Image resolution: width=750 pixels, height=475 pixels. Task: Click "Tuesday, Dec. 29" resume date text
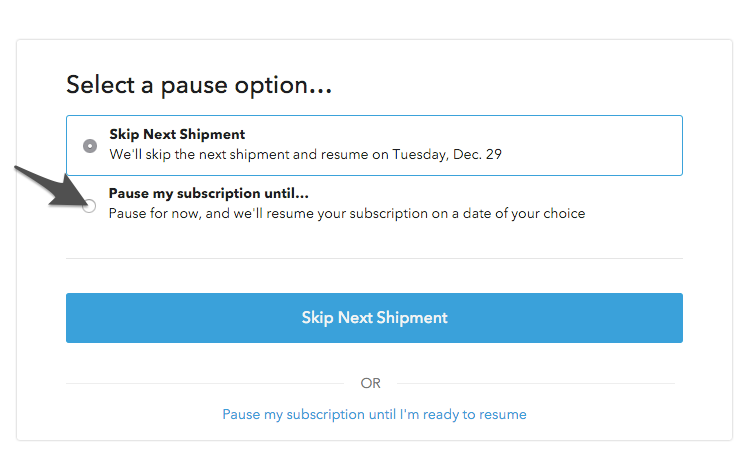[x=447, y=155]
